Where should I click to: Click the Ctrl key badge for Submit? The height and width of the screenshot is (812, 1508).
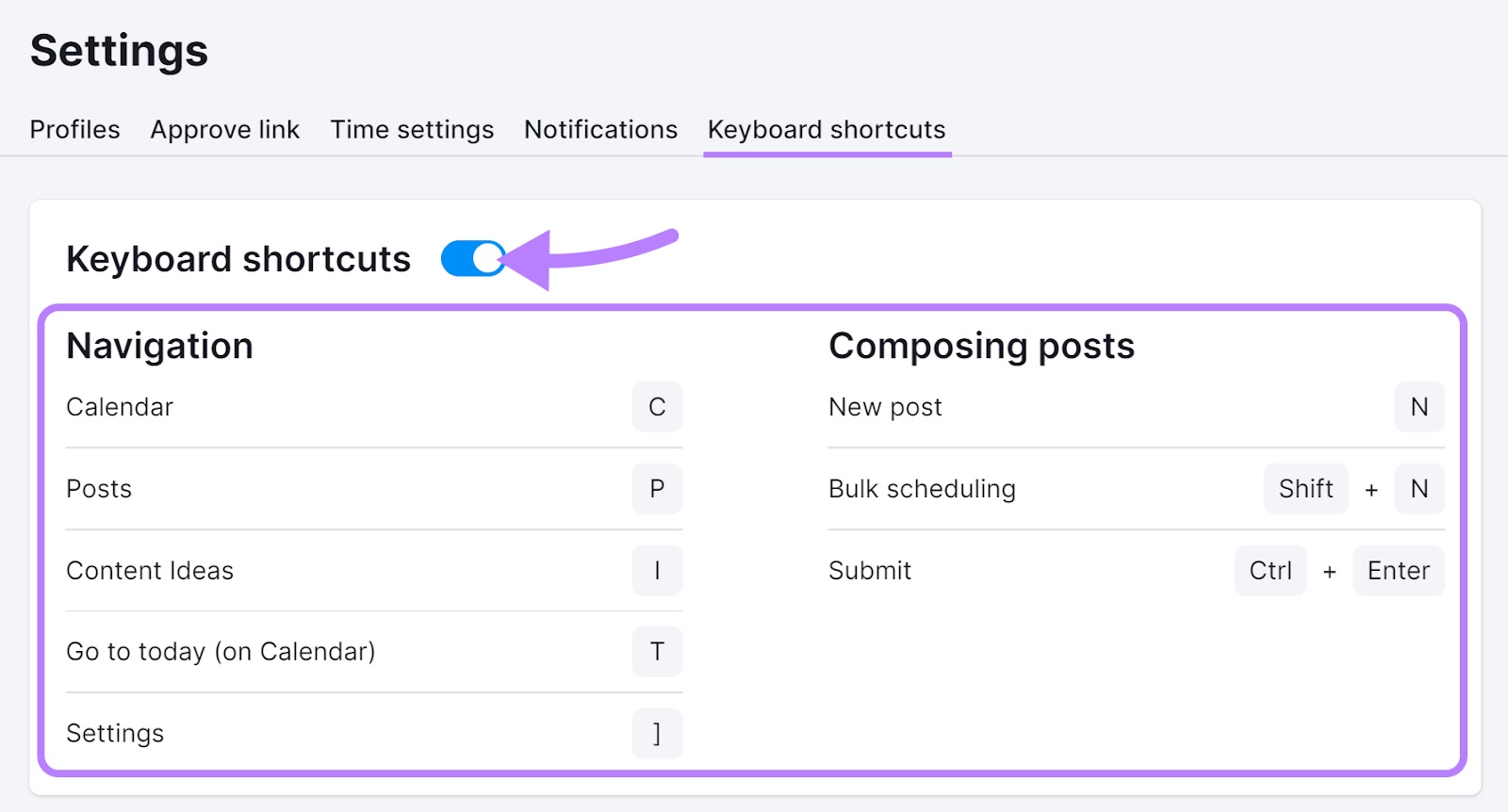point(1270,570)
